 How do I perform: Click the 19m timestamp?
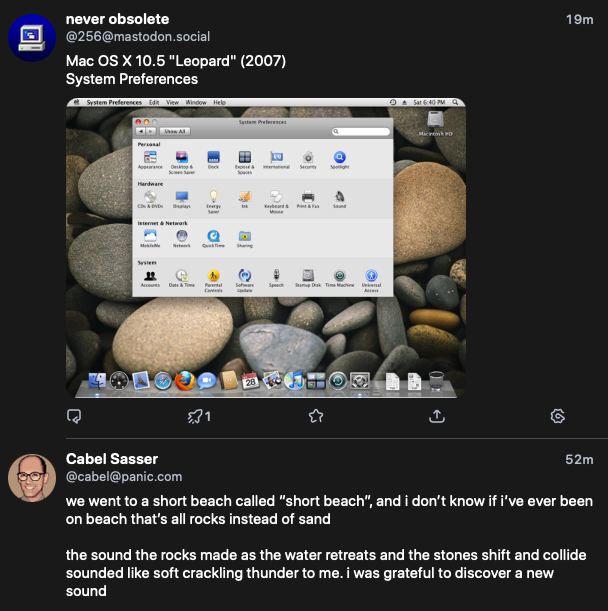point(580,19)
